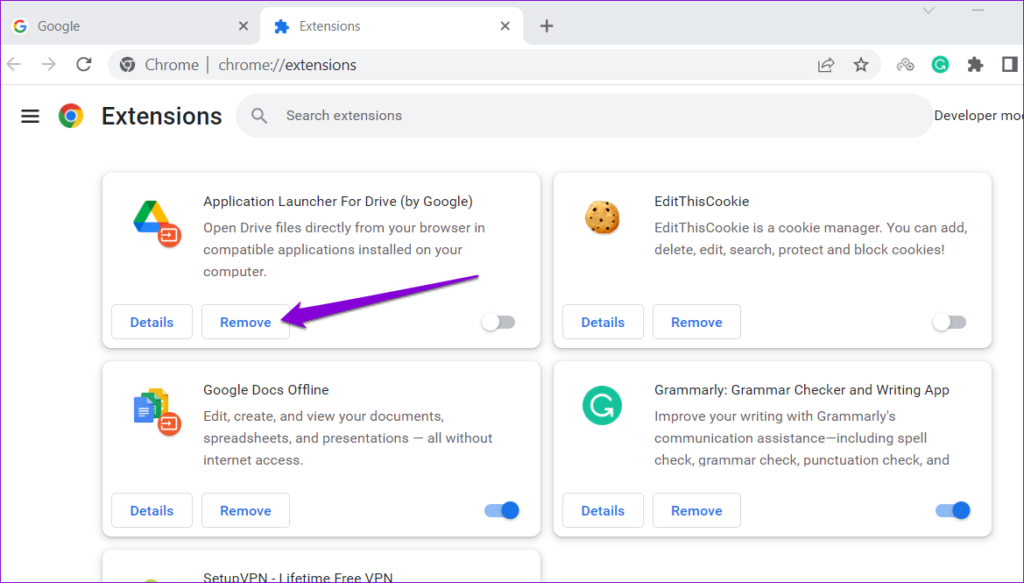1024x583 pixels.
Task: Open a new tab with plus button
Action: click(x=546, y=26)
